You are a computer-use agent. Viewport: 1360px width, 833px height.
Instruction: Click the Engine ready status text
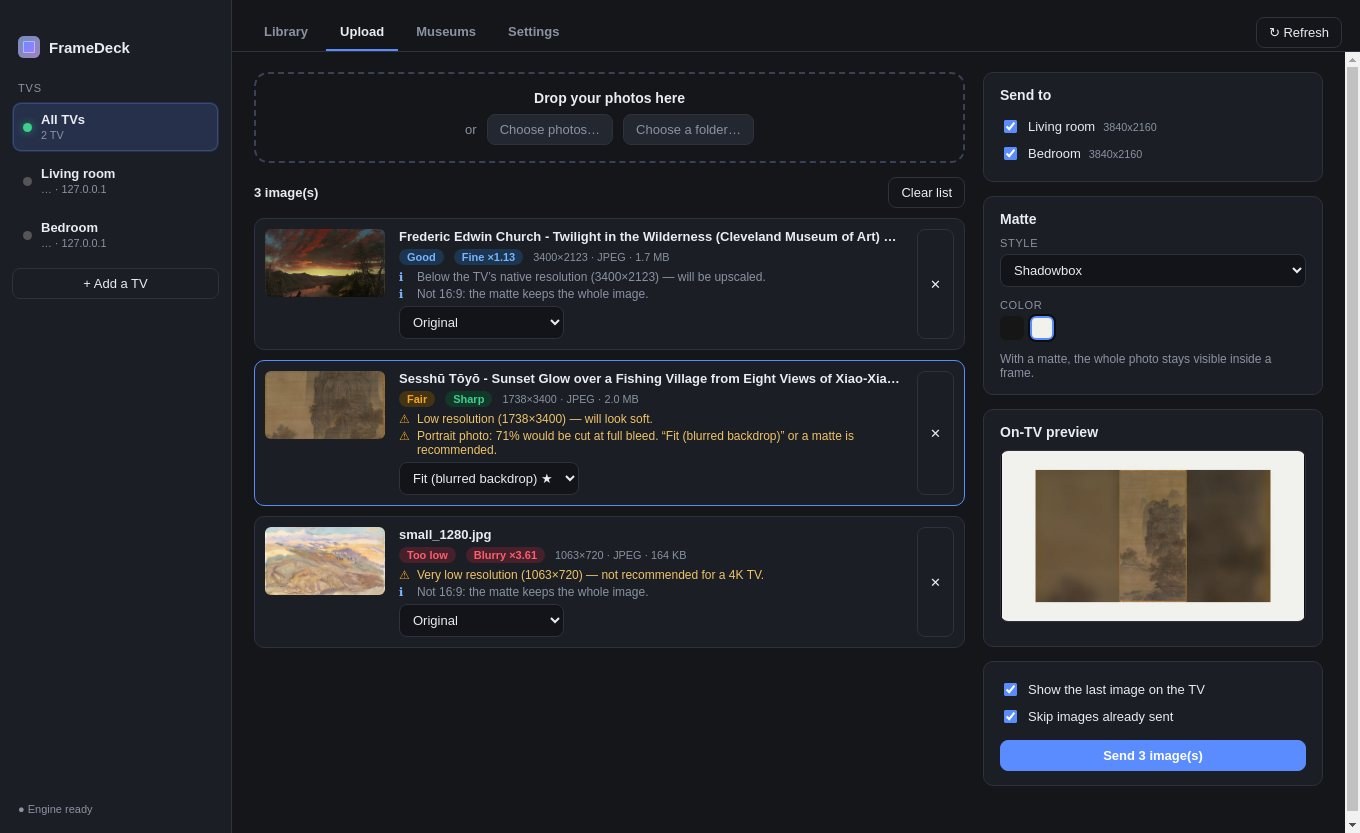55,809
